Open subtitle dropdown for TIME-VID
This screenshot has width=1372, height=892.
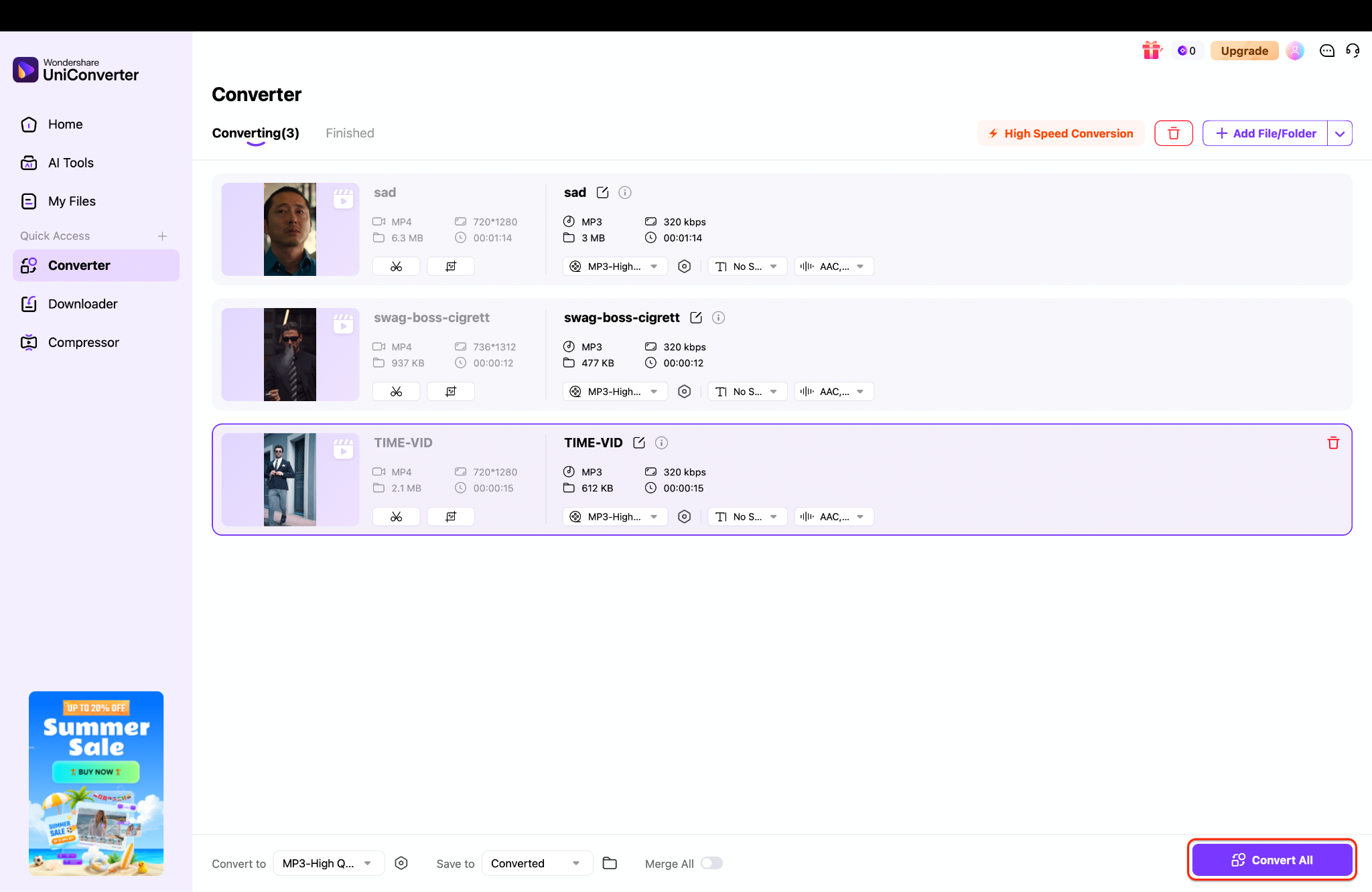pyautogui.click(x=747, y=517)
